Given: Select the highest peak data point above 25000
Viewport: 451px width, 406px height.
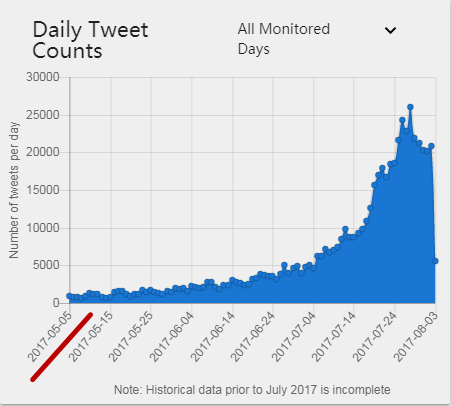Looking at the screenshot, I should pyautogui.click(x=410, y=107).
